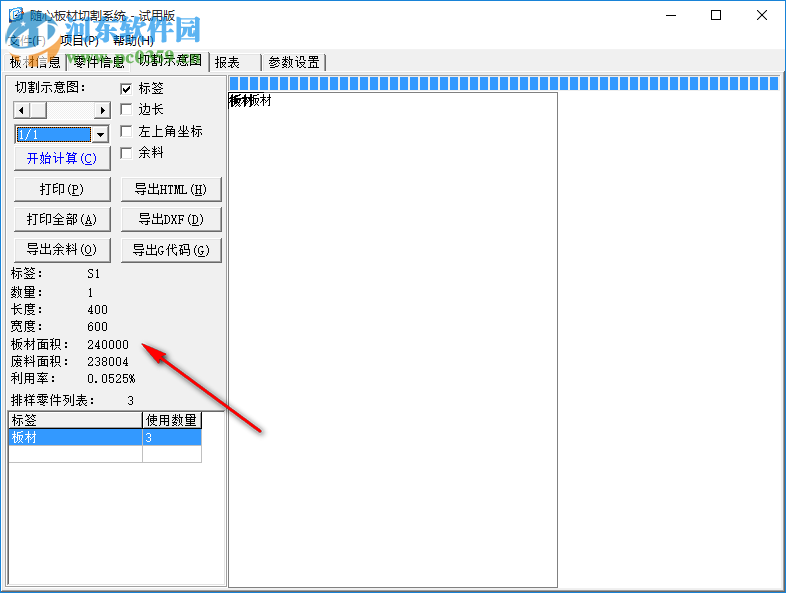Click the 导出余料(O) button
Screen dimensions: 786x593
point(62,250)
